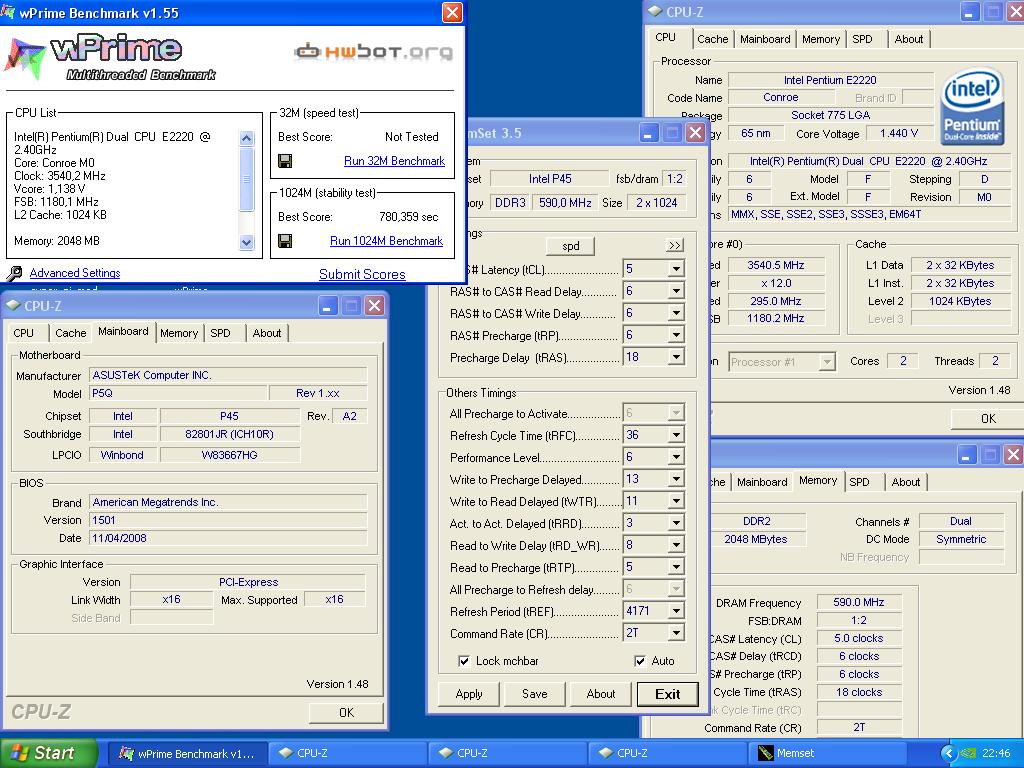Open the RAS# to CAS# Read Delay dropdown
1024x768 pixels.
676,291
